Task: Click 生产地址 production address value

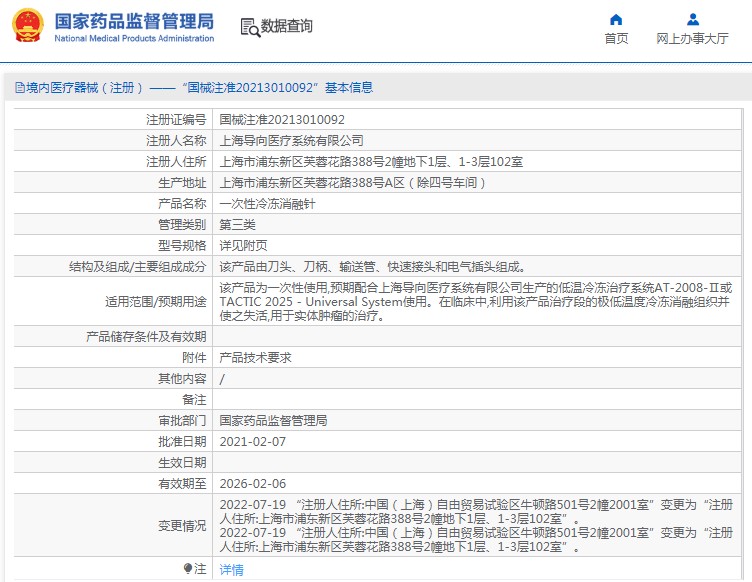Action: coord(352,183)
